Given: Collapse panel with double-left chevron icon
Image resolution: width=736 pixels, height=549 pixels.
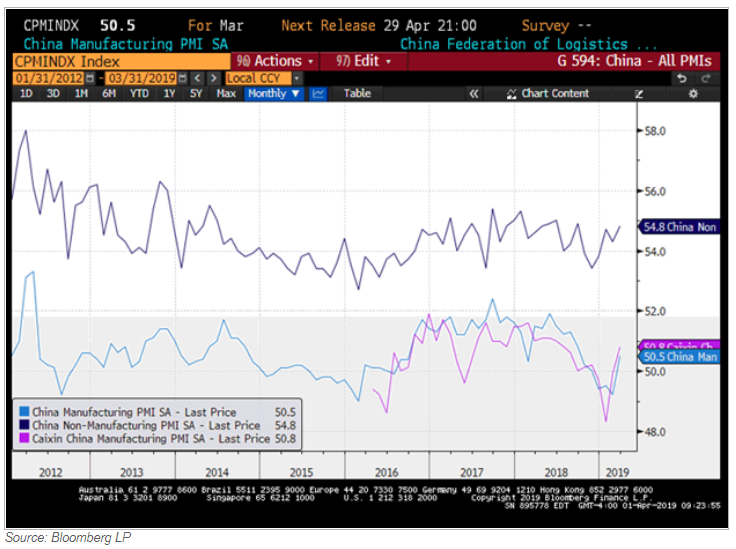Looking at the screenshot, I should click(474, 93).
